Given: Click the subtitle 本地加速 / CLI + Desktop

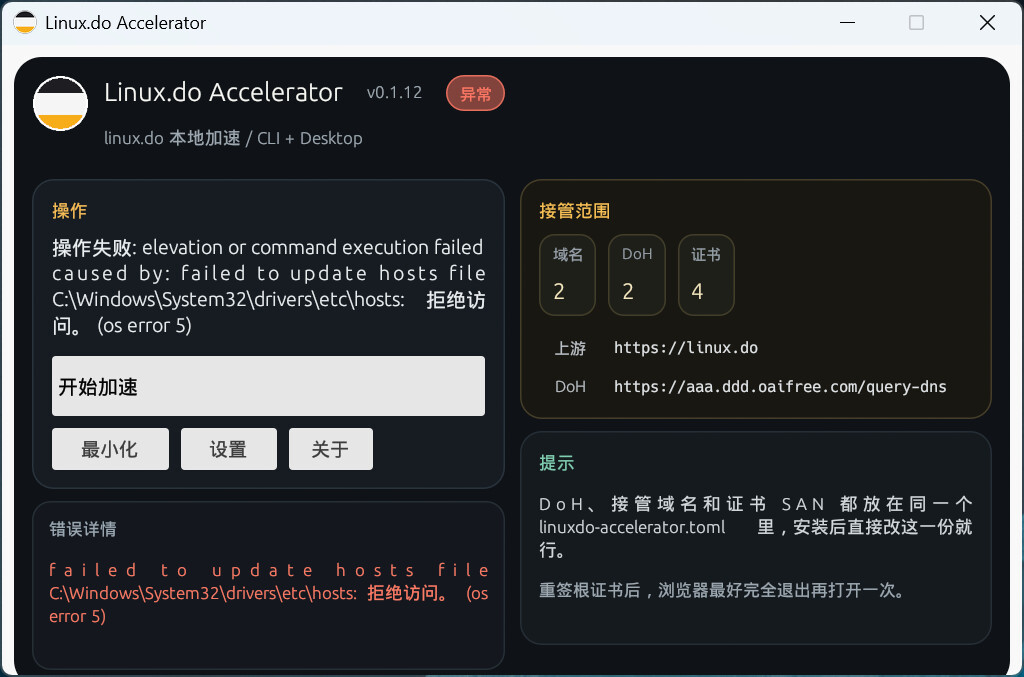Looking at the screenshot, I should [233, 138].
